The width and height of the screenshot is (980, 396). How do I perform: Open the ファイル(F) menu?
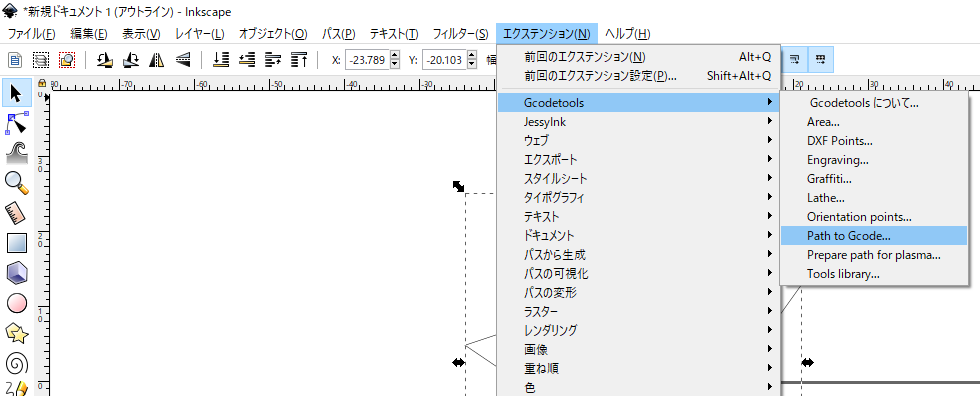click(31, 33)
